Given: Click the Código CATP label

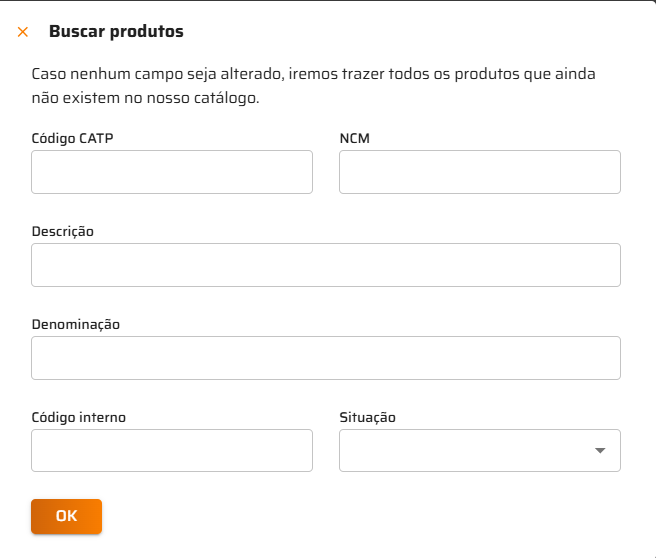Looking at the screenshot, I should [72, 138].
